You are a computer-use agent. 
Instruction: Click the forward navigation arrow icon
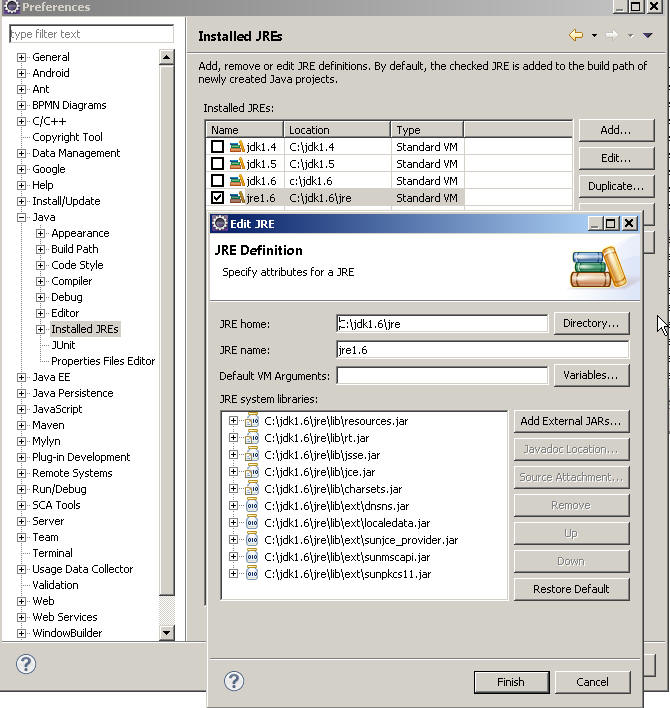(612, 35)
